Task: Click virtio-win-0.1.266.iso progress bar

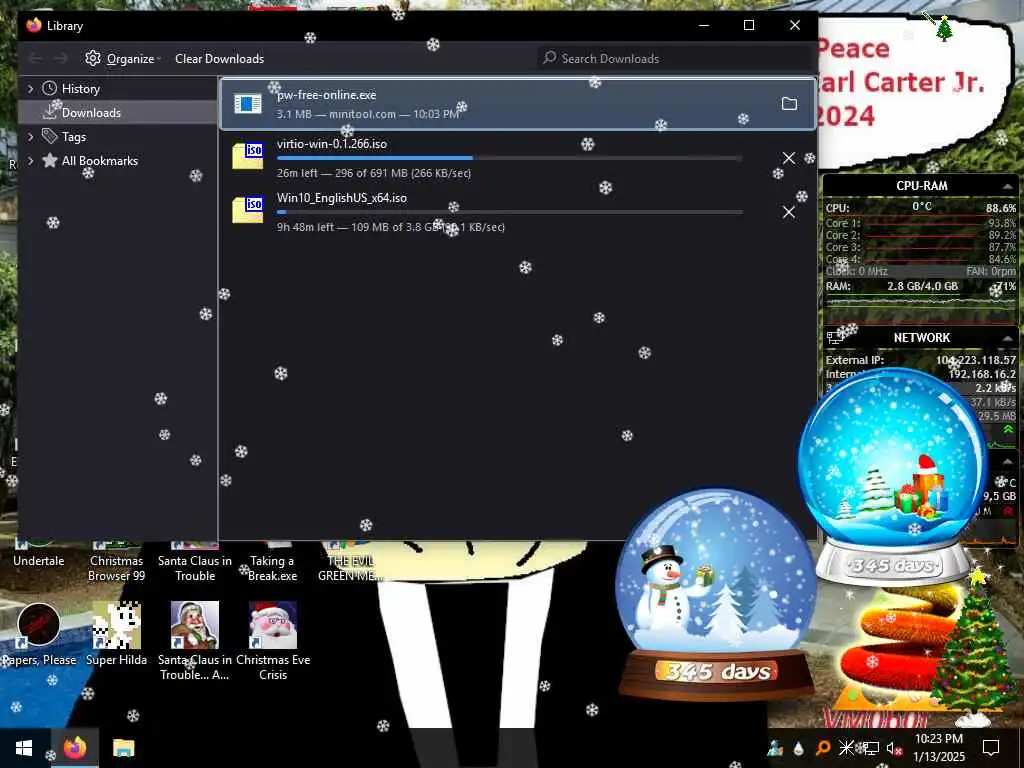Action: 509,158
